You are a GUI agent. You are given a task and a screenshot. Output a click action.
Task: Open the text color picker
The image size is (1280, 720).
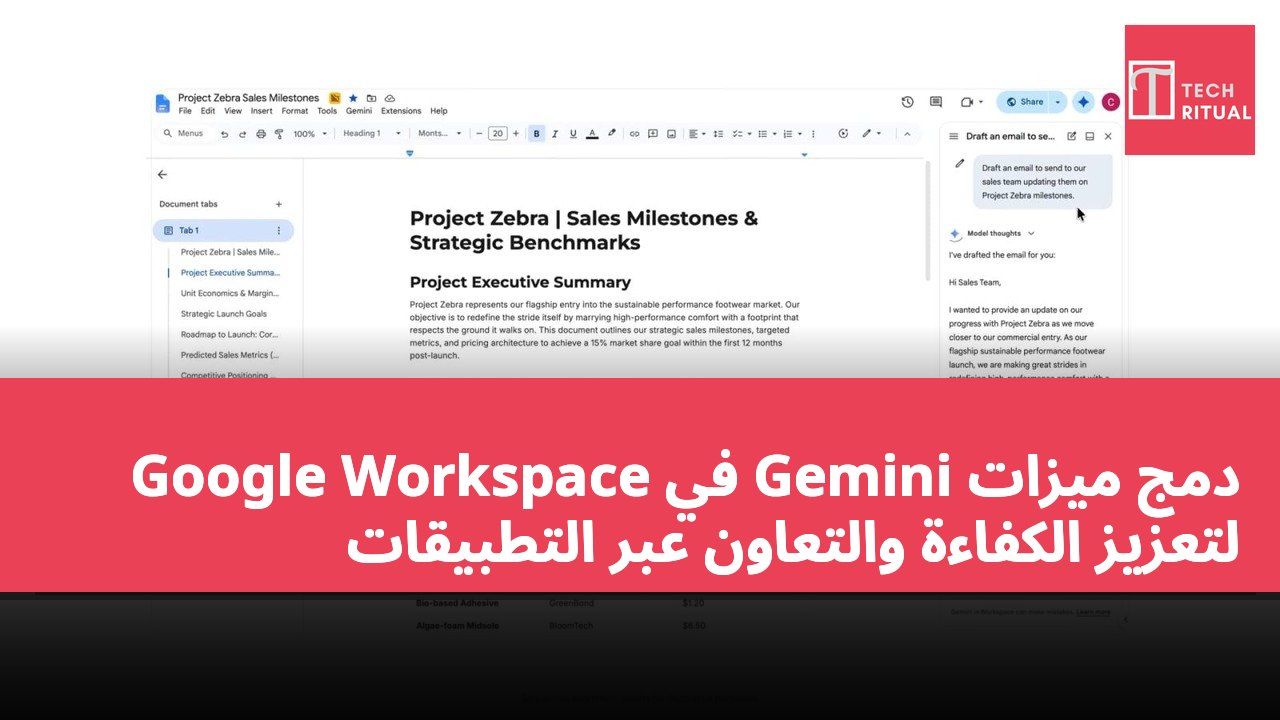(x=592, y=134)
